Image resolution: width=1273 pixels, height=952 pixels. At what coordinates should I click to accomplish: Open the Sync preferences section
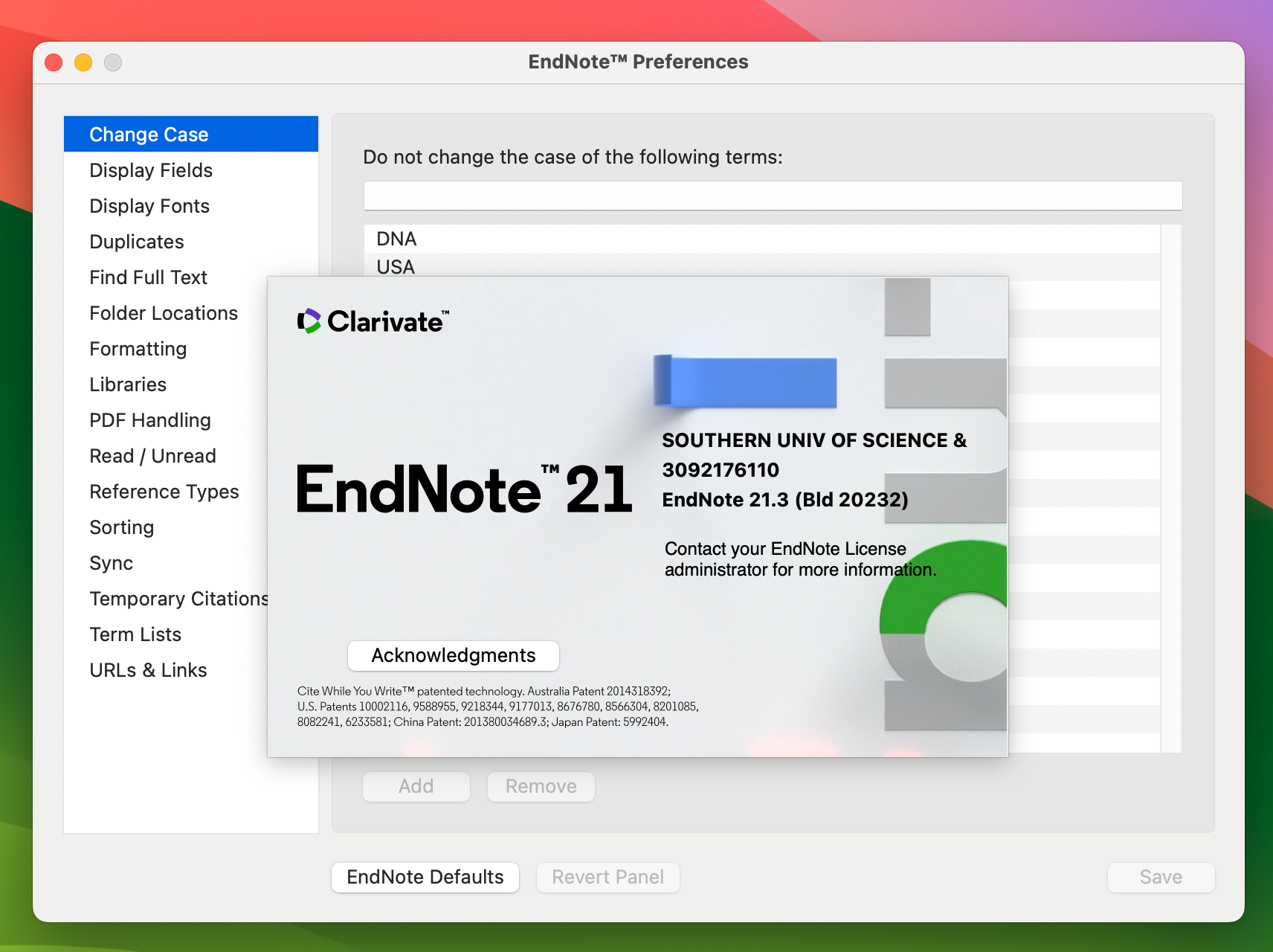tap(111, 562)
